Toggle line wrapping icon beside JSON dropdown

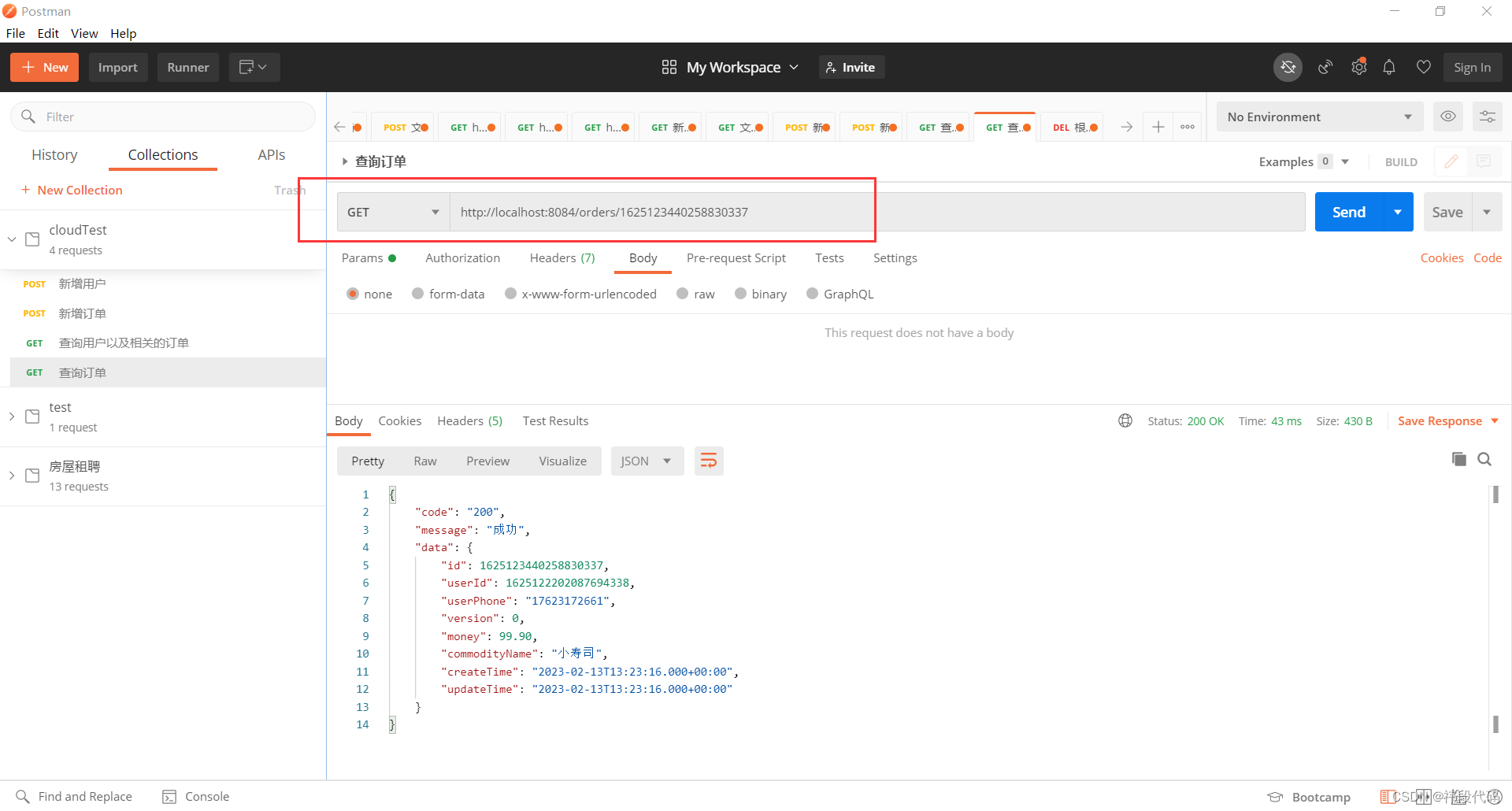[709, 461]
